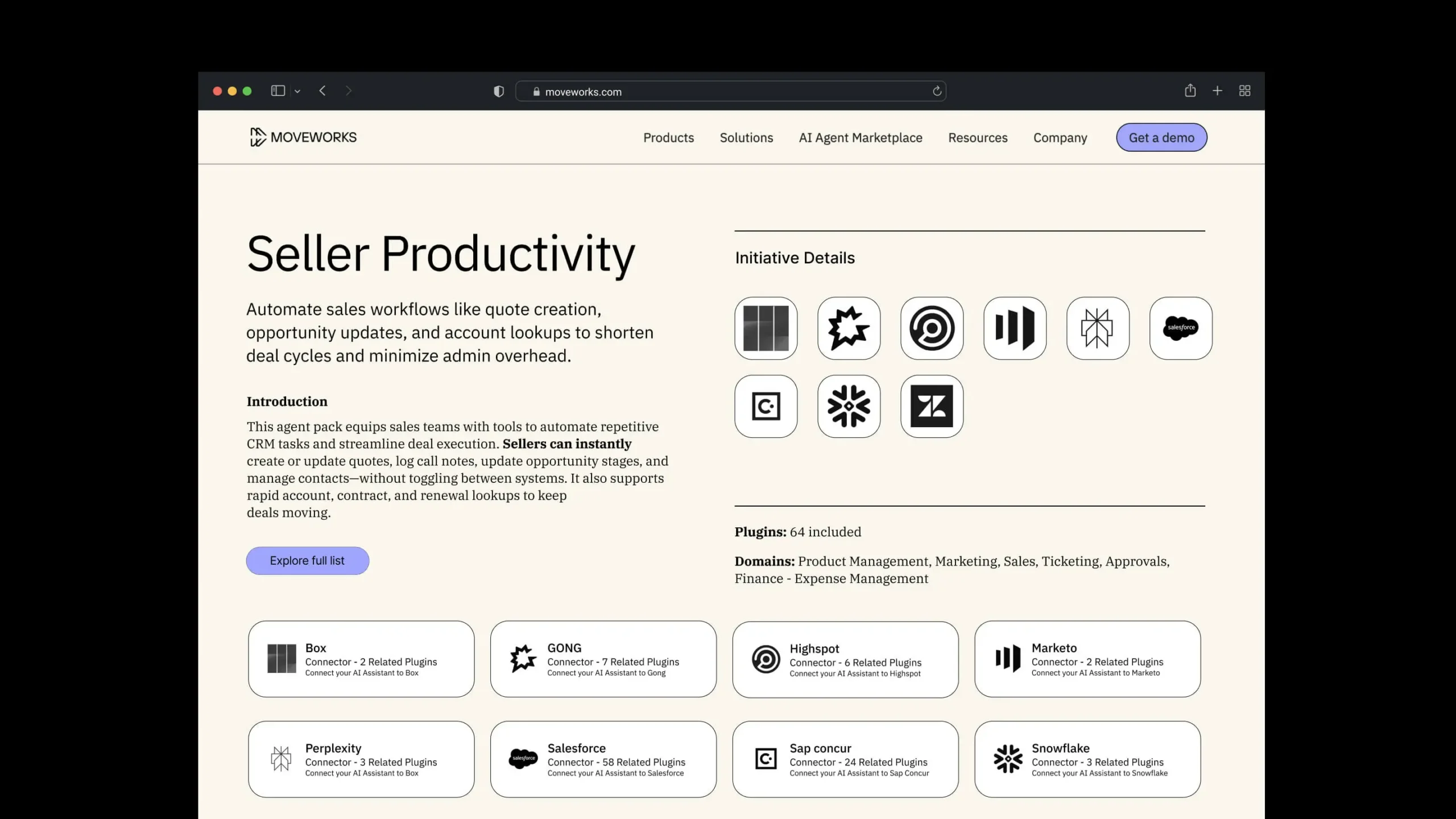Viewport: 1456px width, 819px height.
Task: Open the AI Agent Marketplace menu
Action: click(860, 138)
